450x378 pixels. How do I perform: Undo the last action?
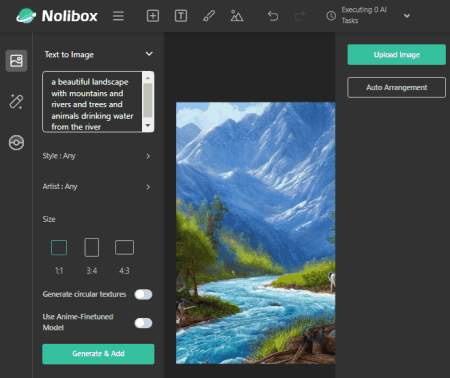click(x=273, y=16)
